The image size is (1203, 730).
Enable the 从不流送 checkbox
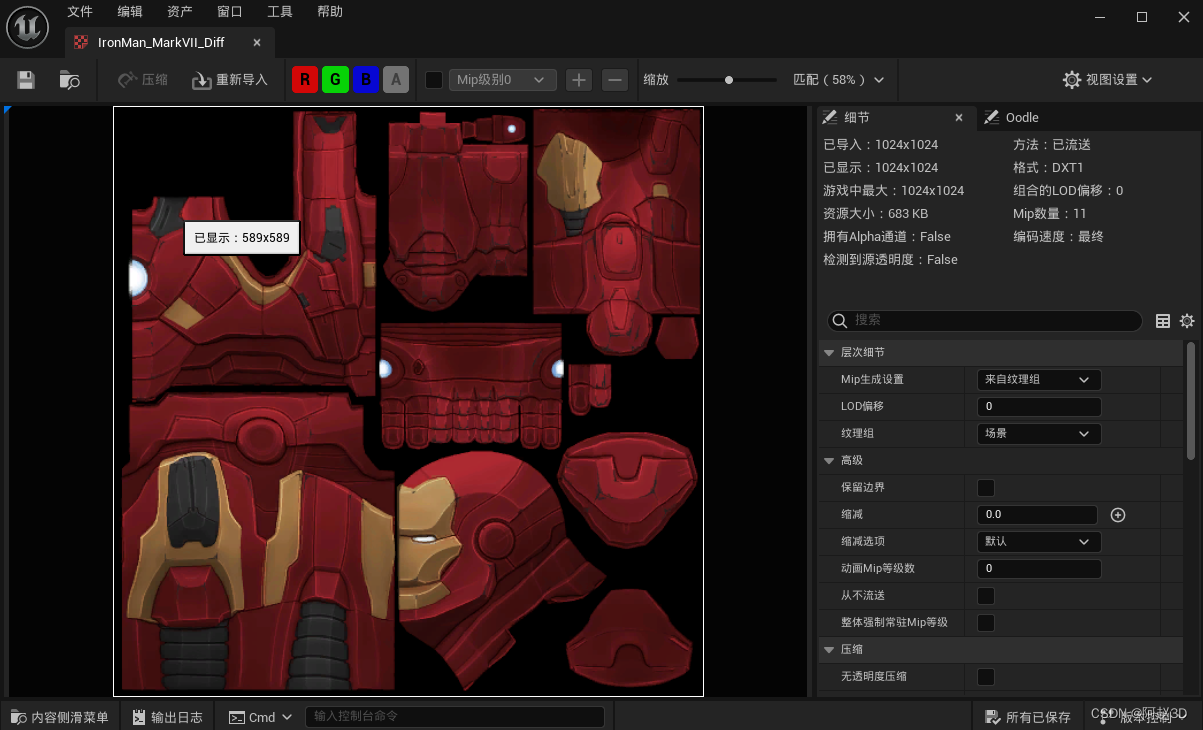pos(986,596)
